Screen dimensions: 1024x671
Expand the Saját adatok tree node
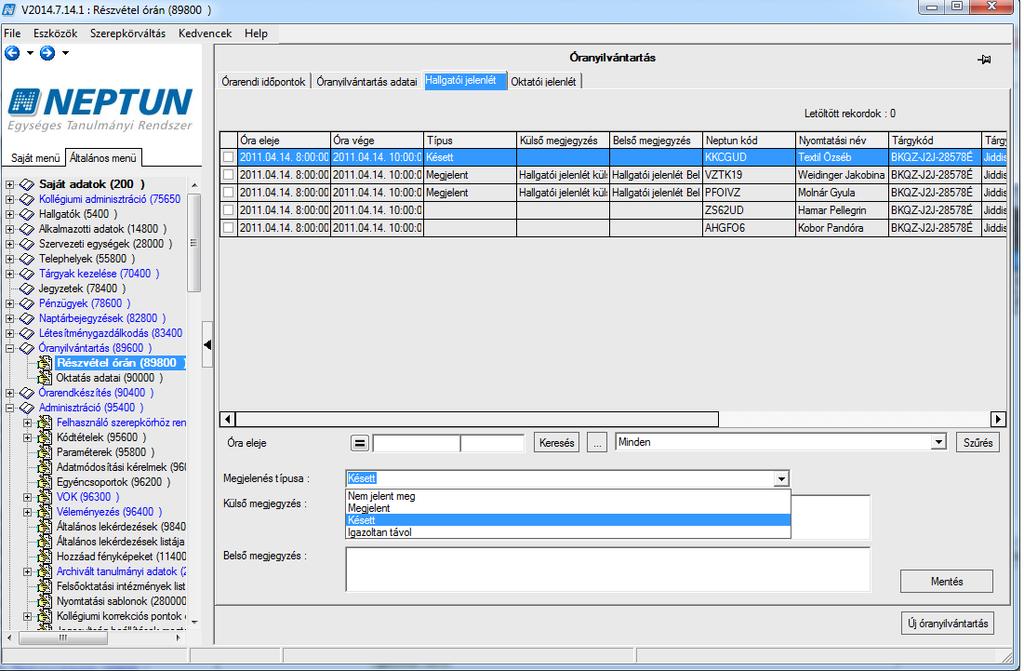tap(10, 184)
